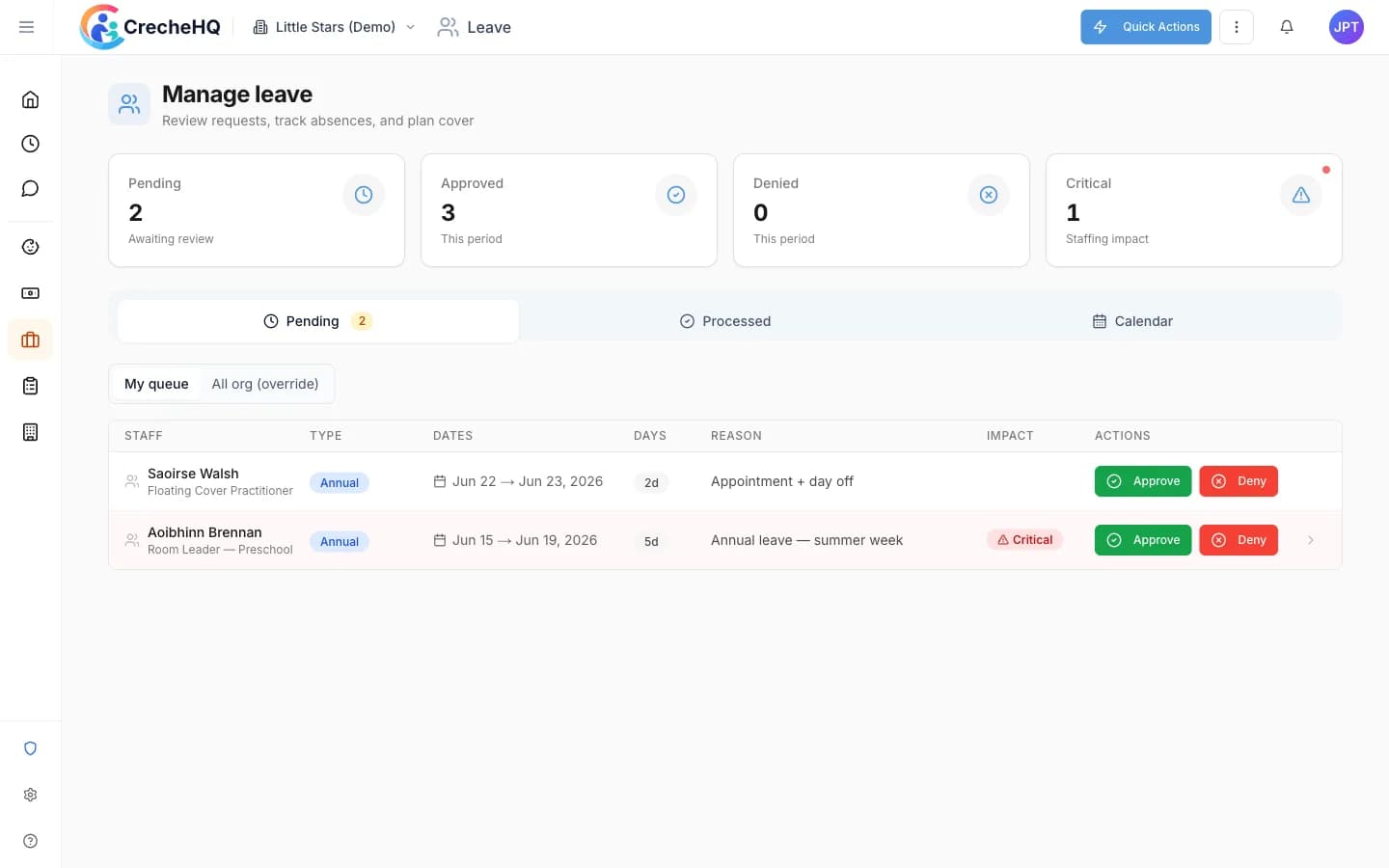Image resolution: width=1389 pixels, height=868 pixels.
Task: Click the checkmark icon on Approved card
Action: tap(676, 195)
